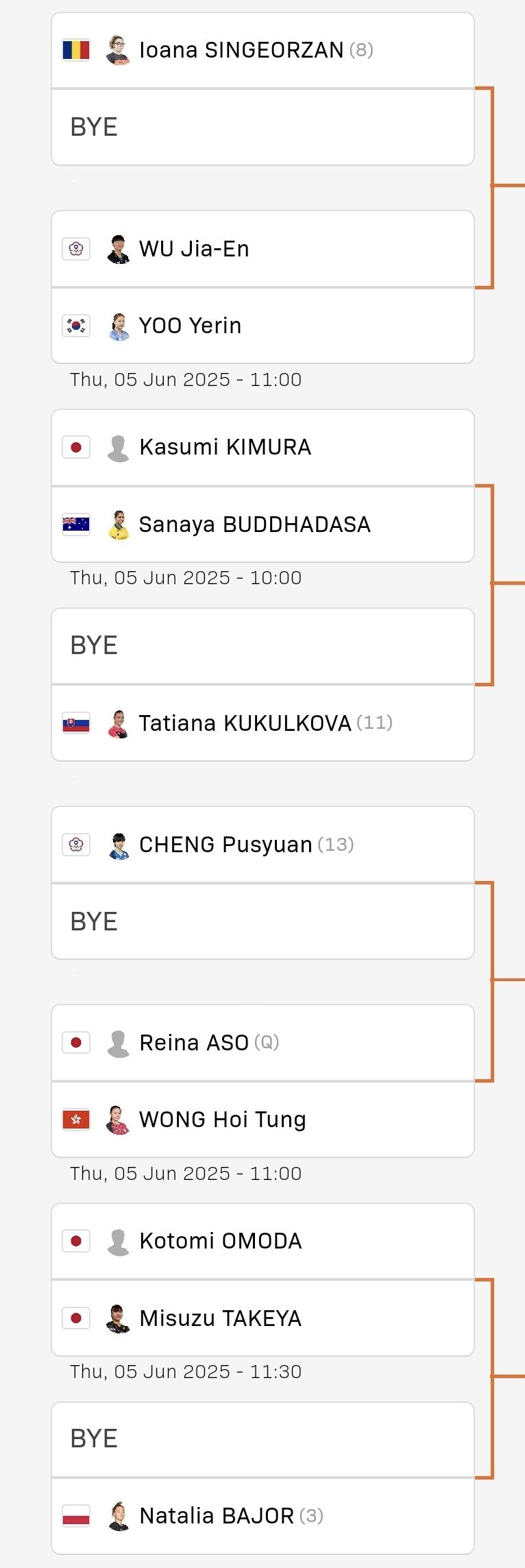Click CHENG Pusyuan's name
This screenshot has height=1568, width=525.
coord(225,845)
